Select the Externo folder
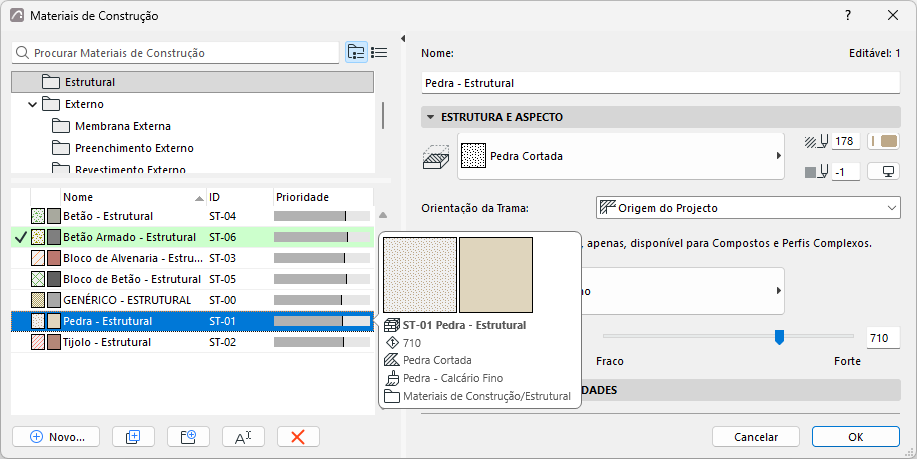Screen dimensions: 917x459 click(84, 104)
